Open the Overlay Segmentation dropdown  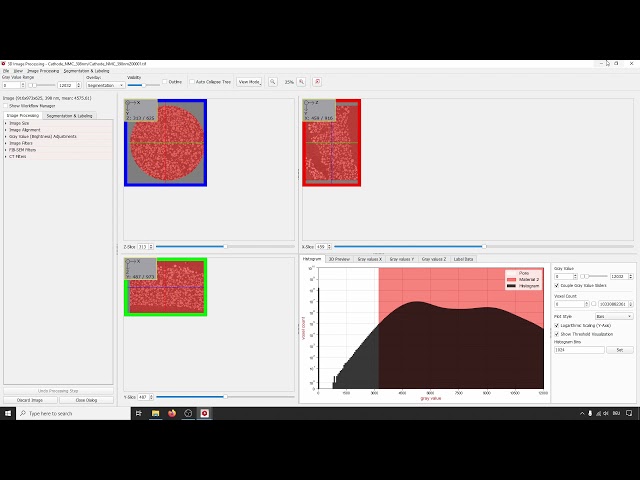(105, 85)
